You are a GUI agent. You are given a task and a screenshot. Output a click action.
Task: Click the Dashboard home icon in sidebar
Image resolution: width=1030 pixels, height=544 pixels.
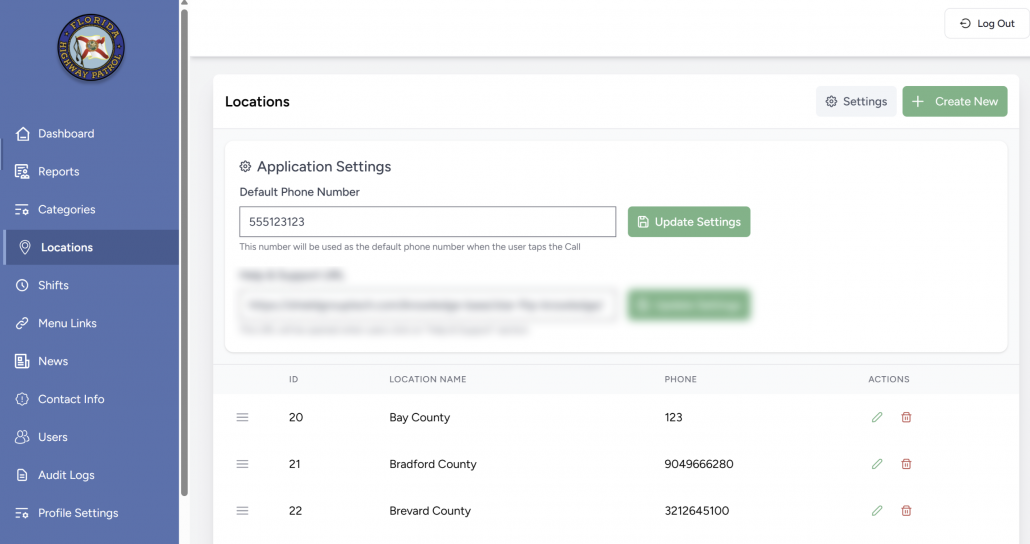(x=23, y=134)
